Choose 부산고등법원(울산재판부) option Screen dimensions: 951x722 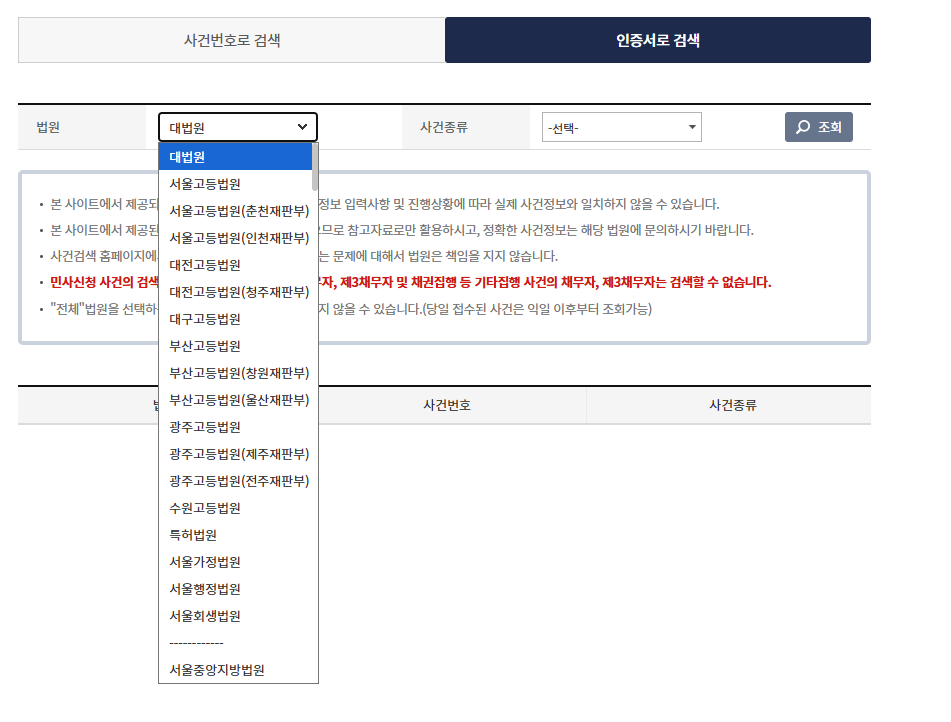235,400
